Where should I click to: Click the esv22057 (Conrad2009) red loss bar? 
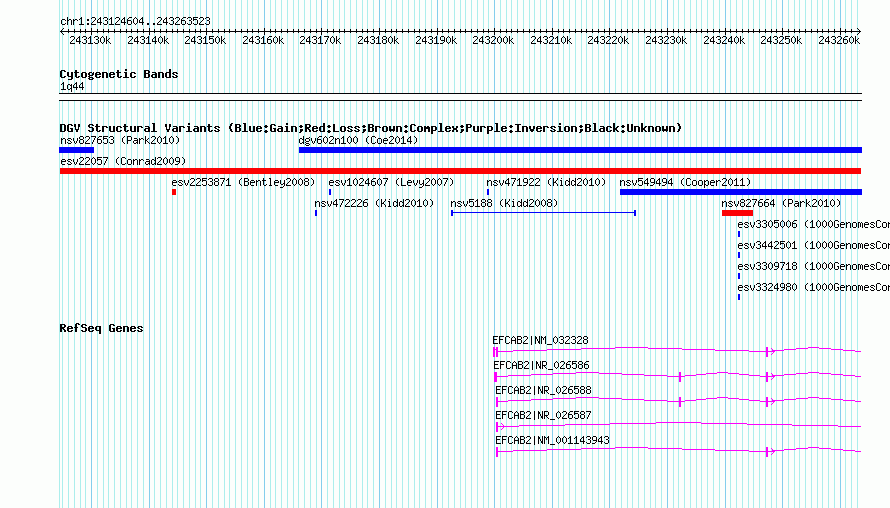(460, 171)
